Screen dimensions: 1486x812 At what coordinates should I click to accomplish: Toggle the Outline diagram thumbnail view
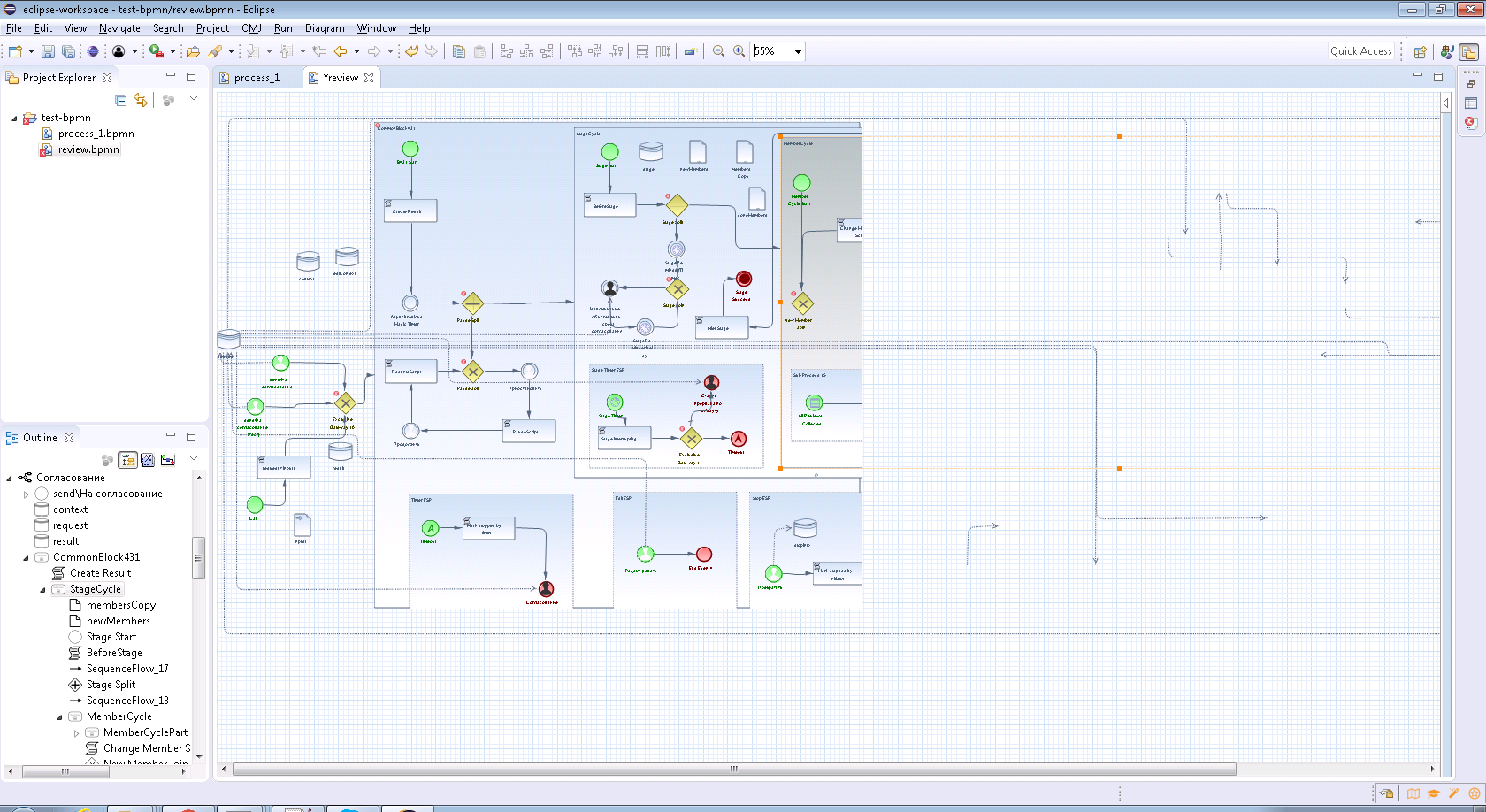tap(148, 459)
